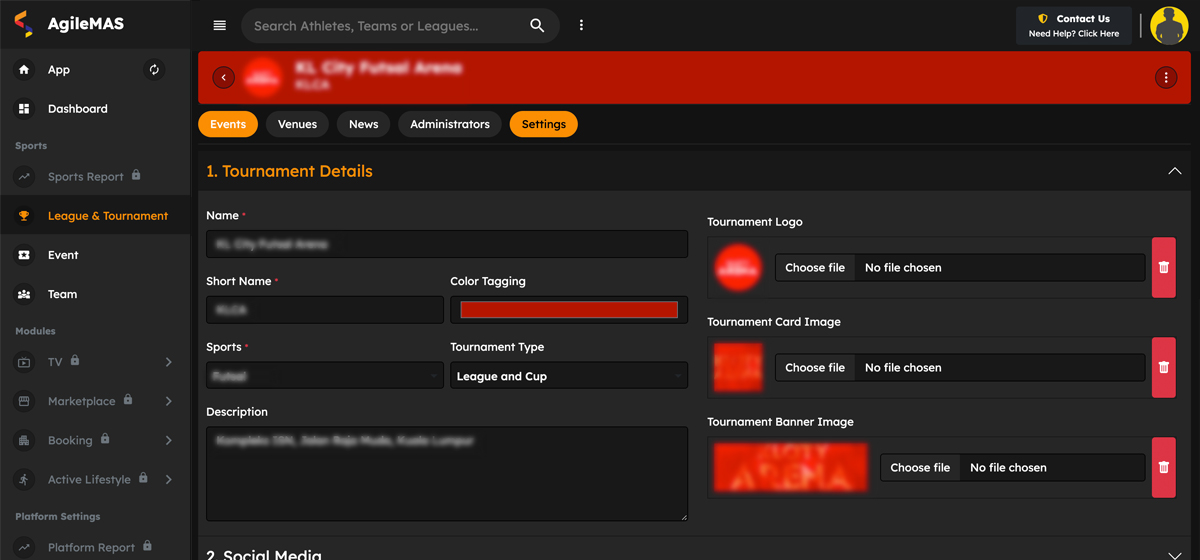Click the Description text area

coord(446,473)
